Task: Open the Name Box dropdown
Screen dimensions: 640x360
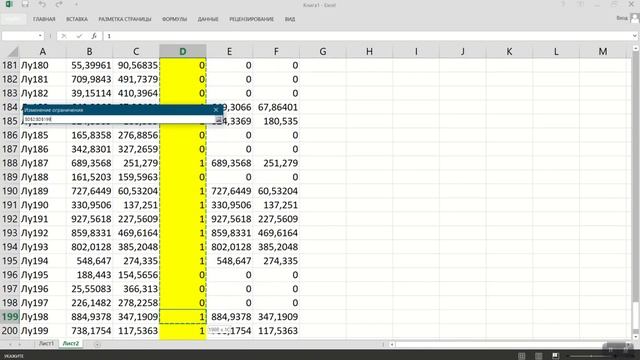Action: (x=40, y=36)
